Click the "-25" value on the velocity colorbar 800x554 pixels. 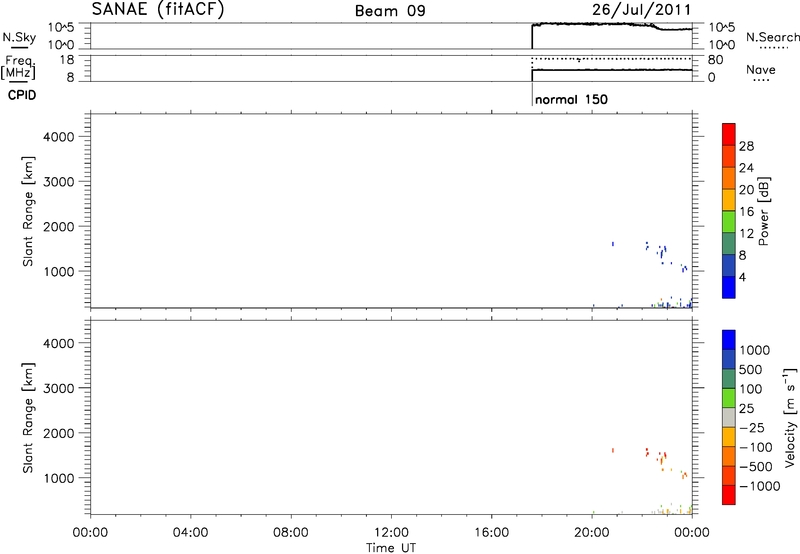(751, 428)
